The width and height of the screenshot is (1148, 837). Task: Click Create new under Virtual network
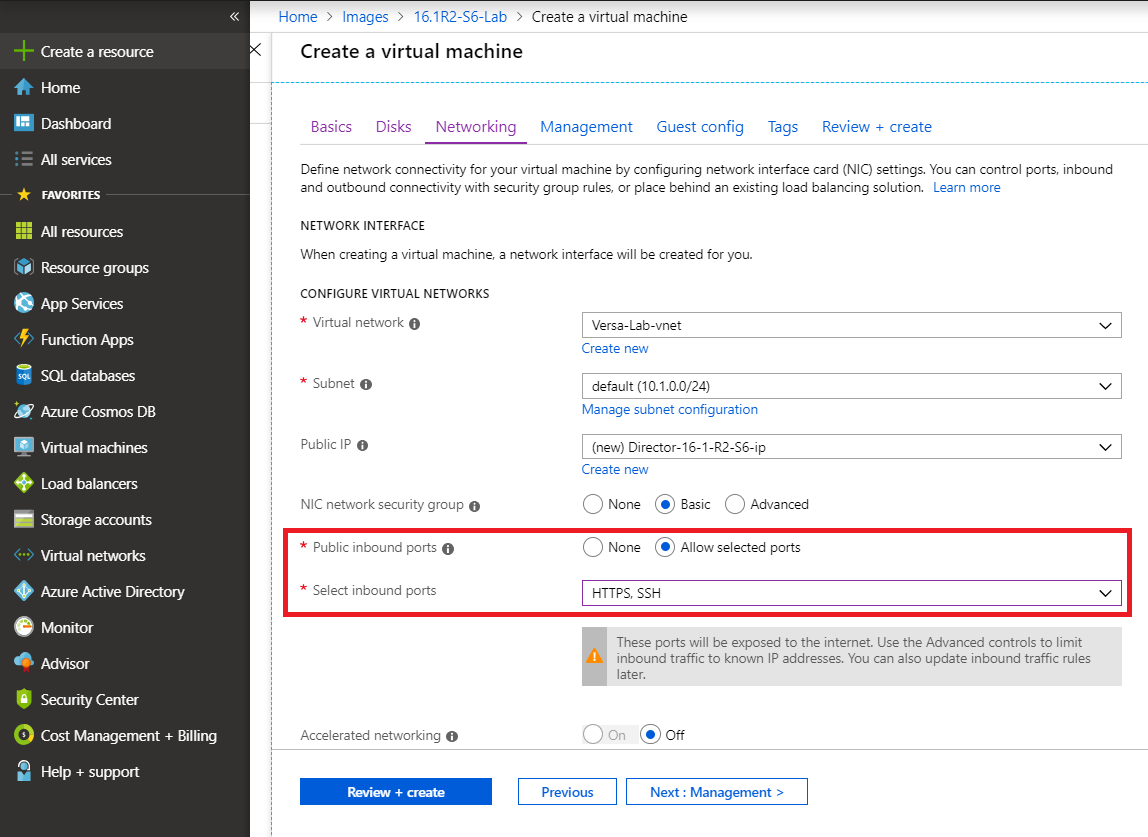click(x=615, y=349)
